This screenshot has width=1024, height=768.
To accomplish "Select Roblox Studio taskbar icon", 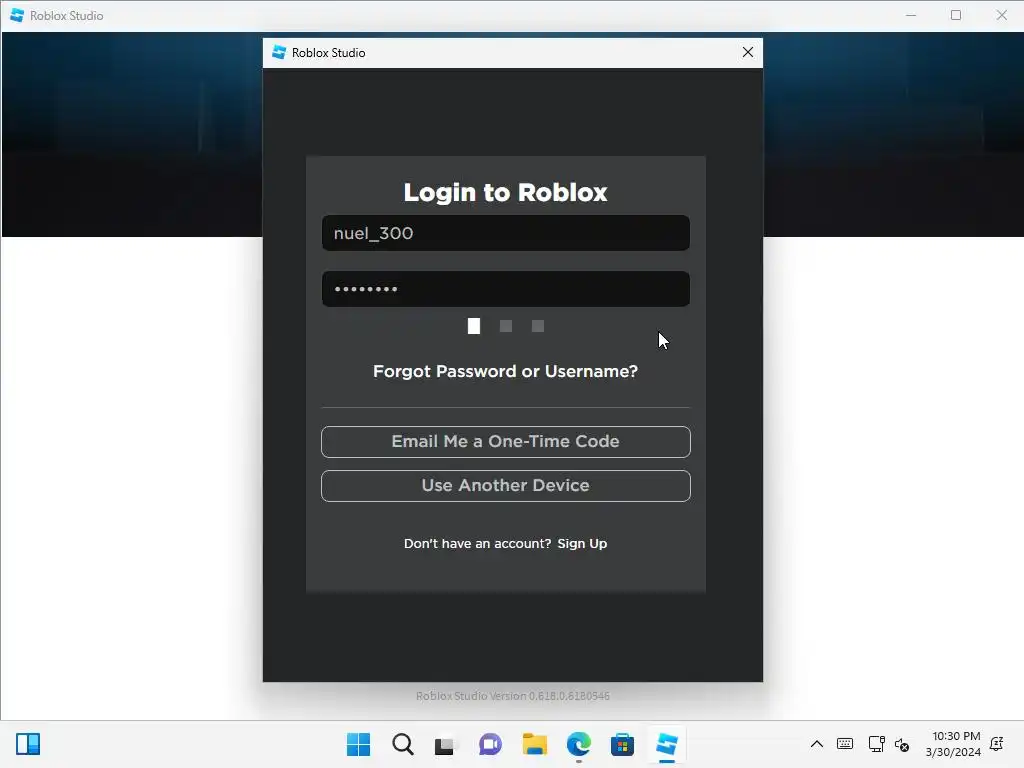I will [x=667, y=744].
